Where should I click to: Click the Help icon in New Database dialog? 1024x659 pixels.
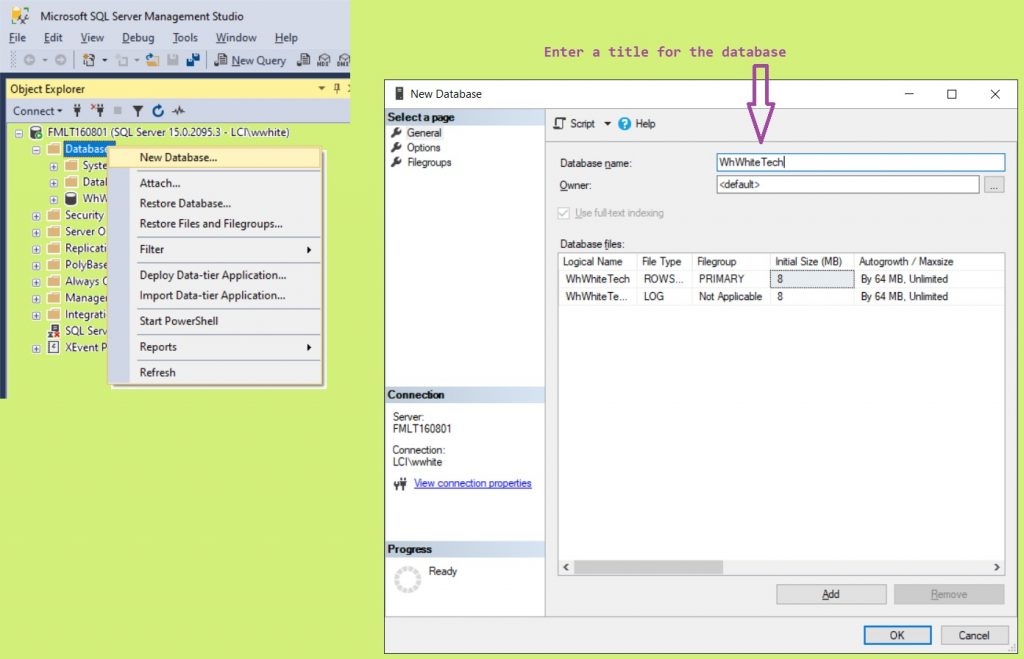(x=626, y=124)
